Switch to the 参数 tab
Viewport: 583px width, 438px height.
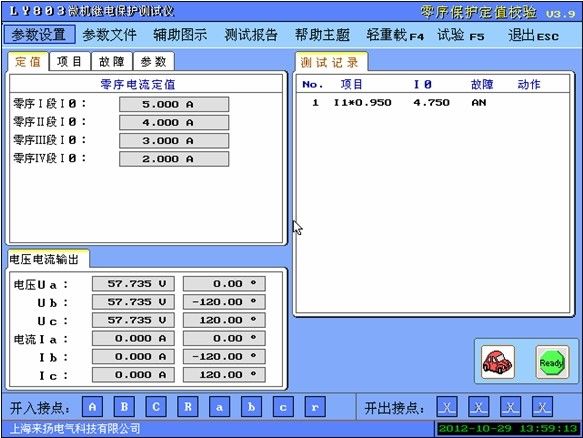pos(154,61)
